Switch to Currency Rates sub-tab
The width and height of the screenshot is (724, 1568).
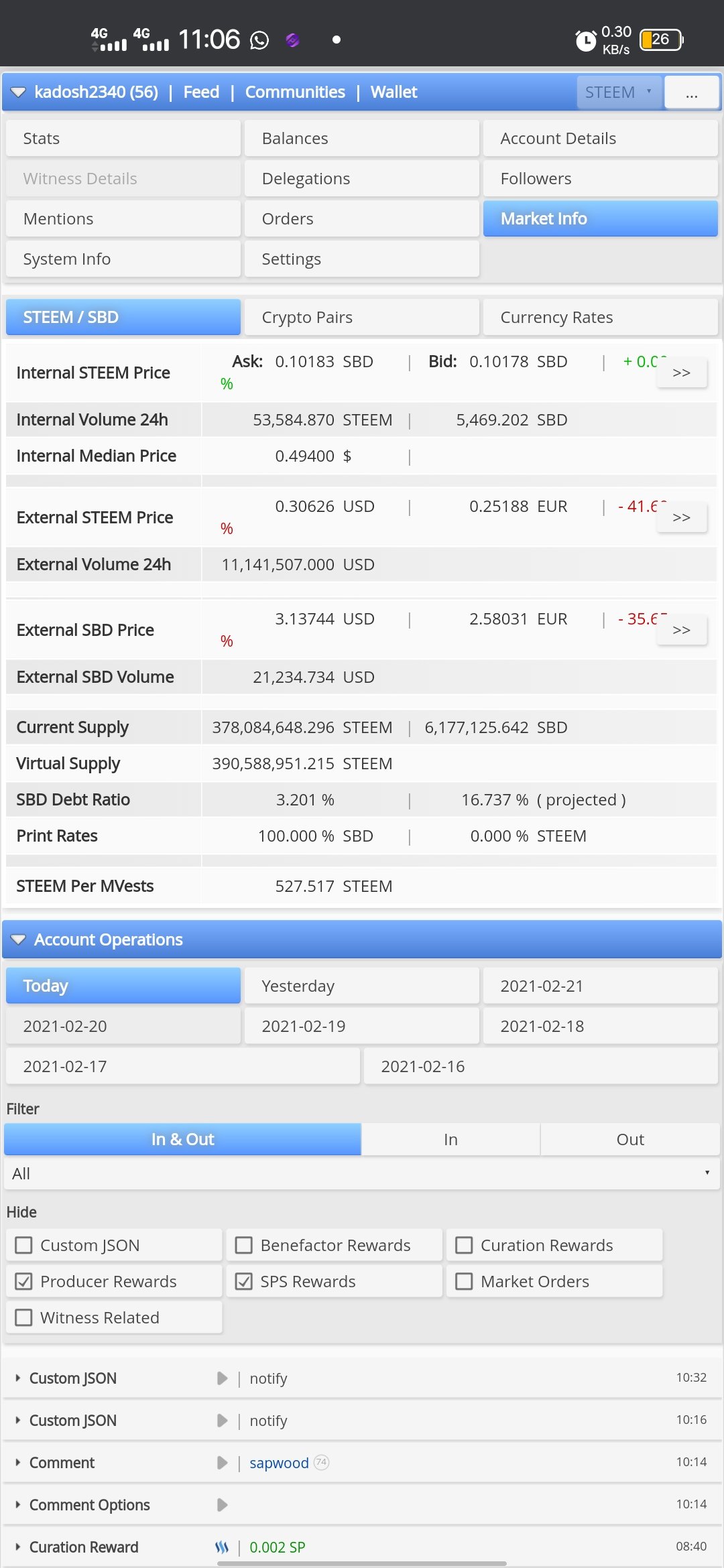[601, 317]
